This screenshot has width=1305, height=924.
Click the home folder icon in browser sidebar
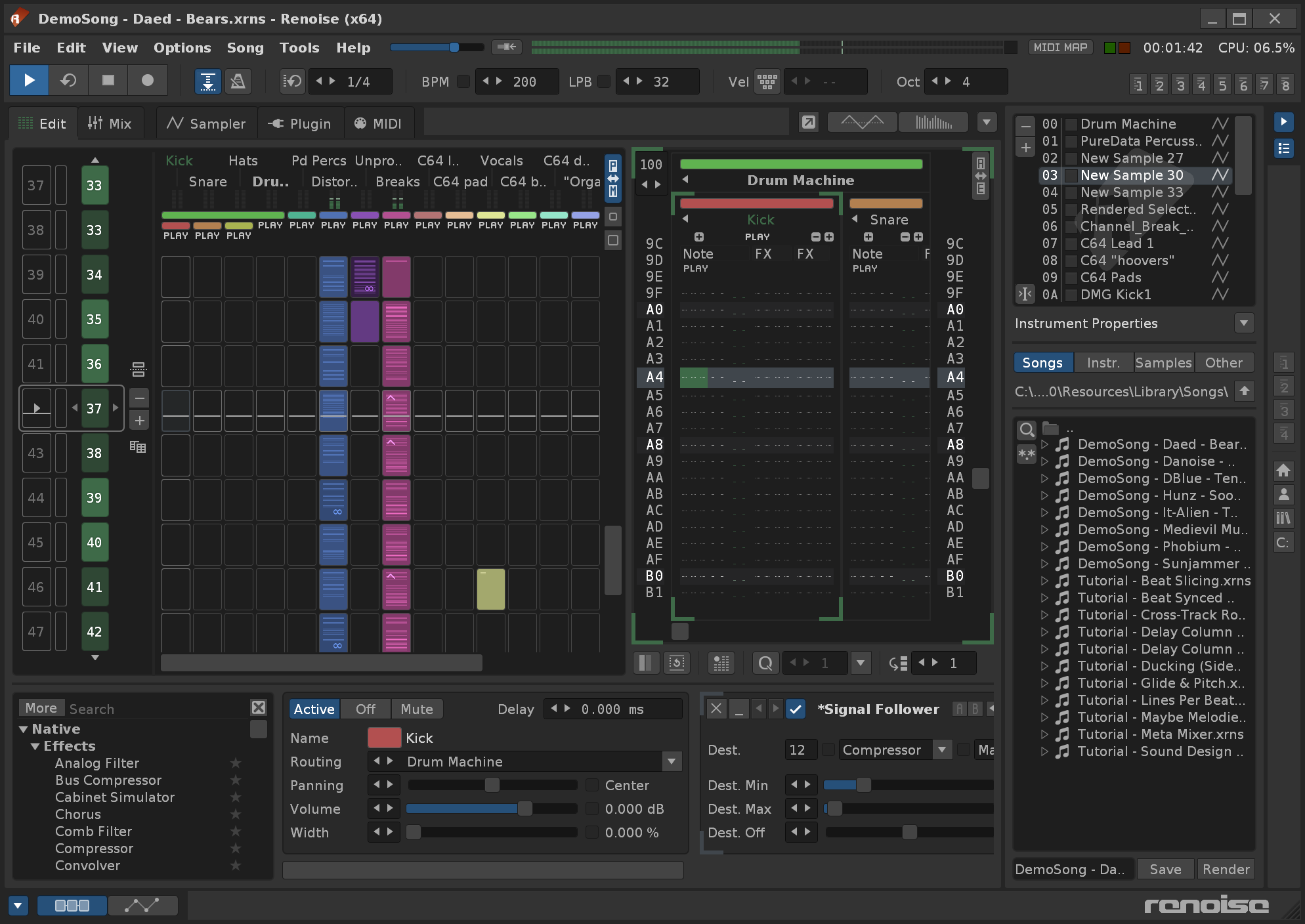[1283, 471]
